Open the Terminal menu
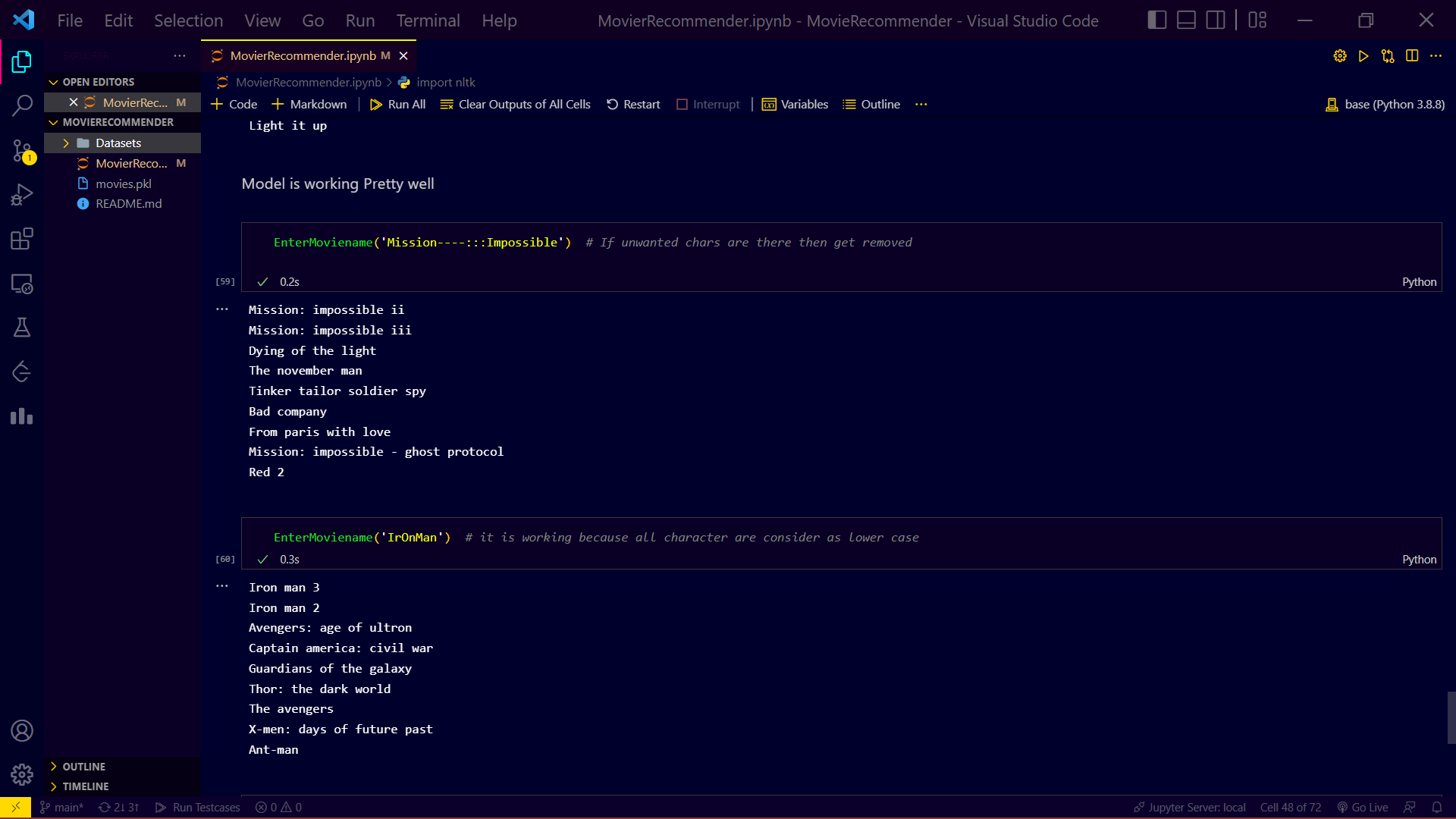This screenshot has width=1456, height=819. click(x=427, y=20)
